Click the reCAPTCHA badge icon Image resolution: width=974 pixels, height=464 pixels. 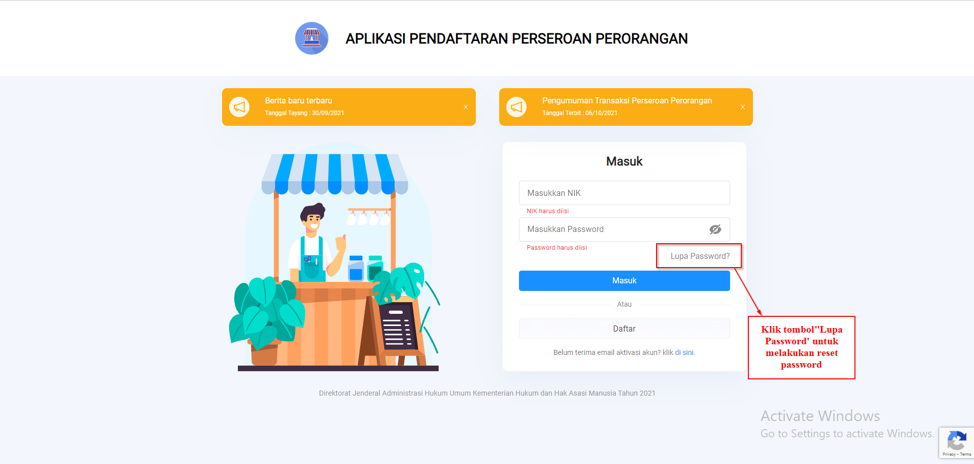click(x=956, y=440)
